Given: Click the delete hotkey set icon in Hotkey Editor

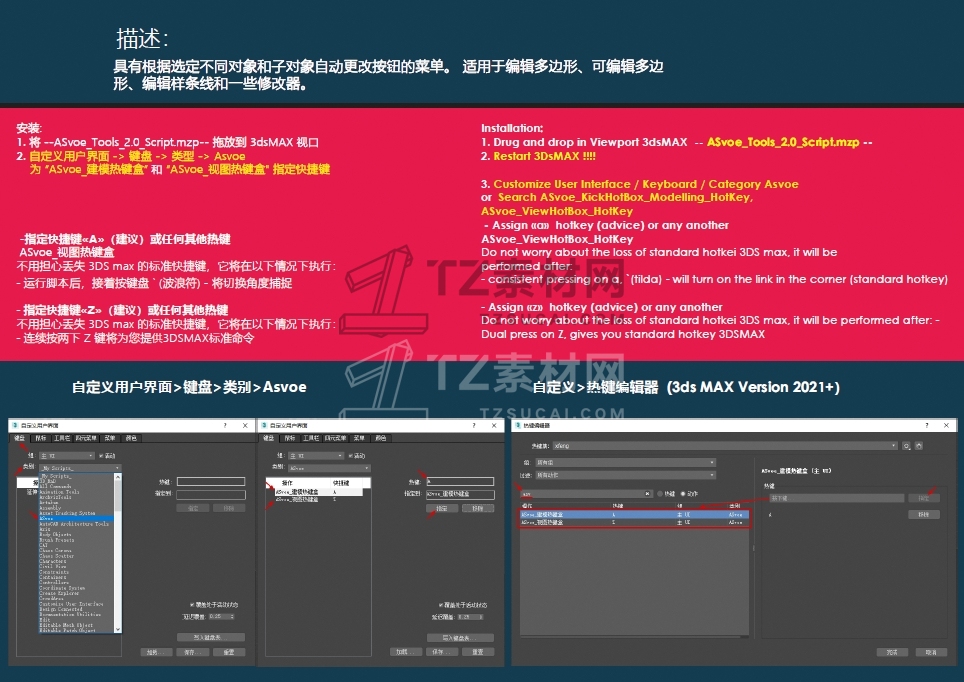Looking at the screenshot, I should point(919,446).
